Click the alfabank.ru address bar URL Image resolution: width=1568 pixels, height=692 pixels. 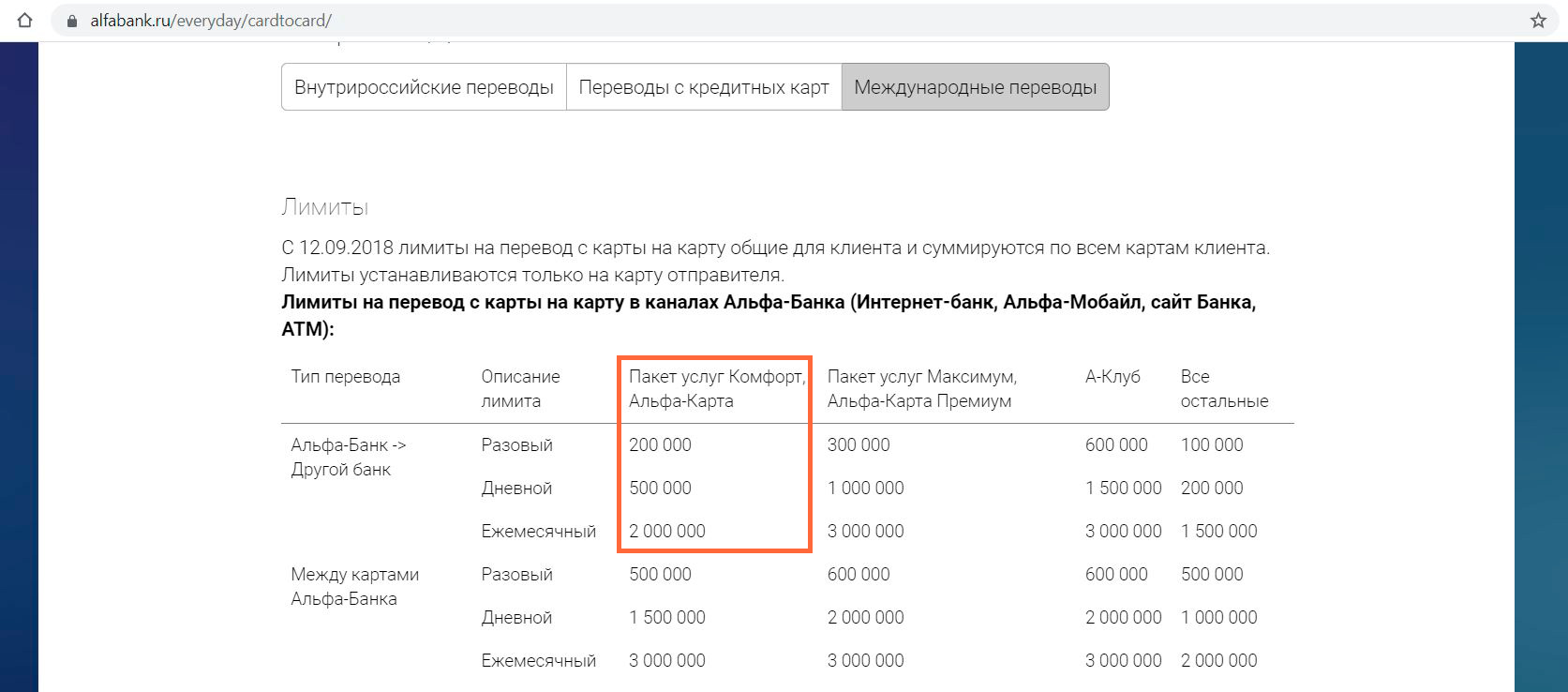pos(211,21)
